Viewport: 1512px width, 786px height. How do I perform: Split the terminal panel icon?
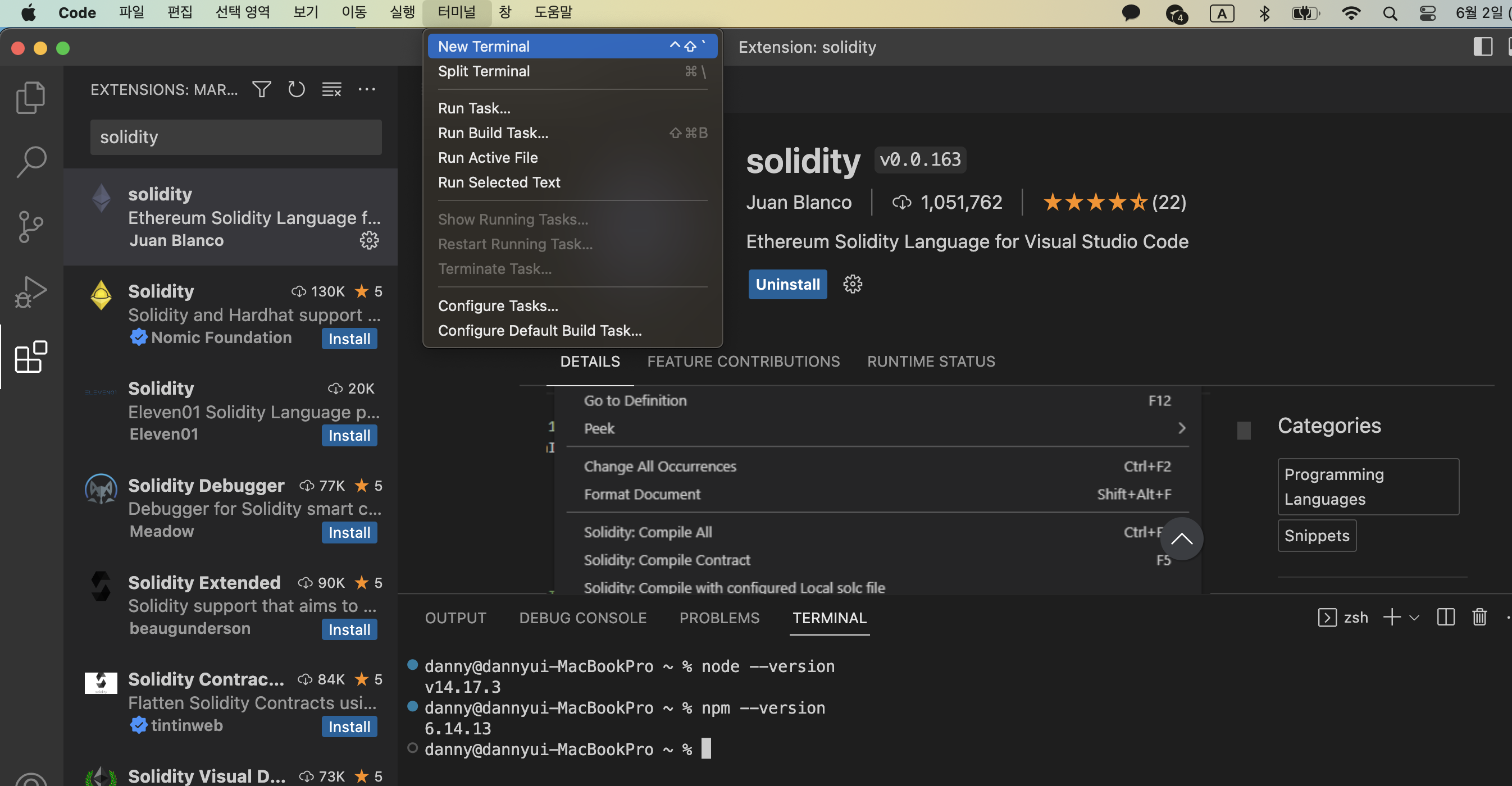click(x=1445, y=617)
